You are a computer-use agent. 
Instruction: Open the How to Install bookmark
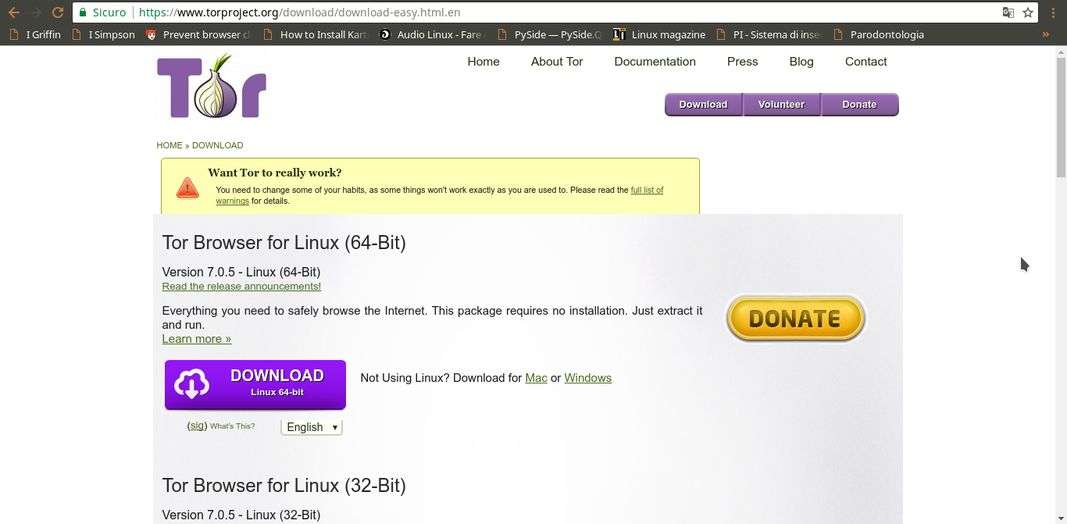coord(316,34)
